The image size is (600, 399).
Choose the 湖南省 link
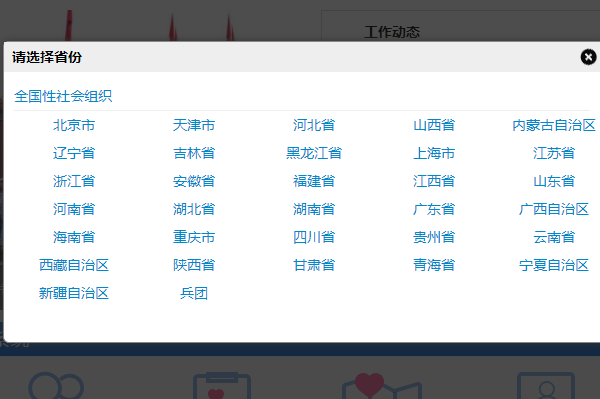[314, 209]
